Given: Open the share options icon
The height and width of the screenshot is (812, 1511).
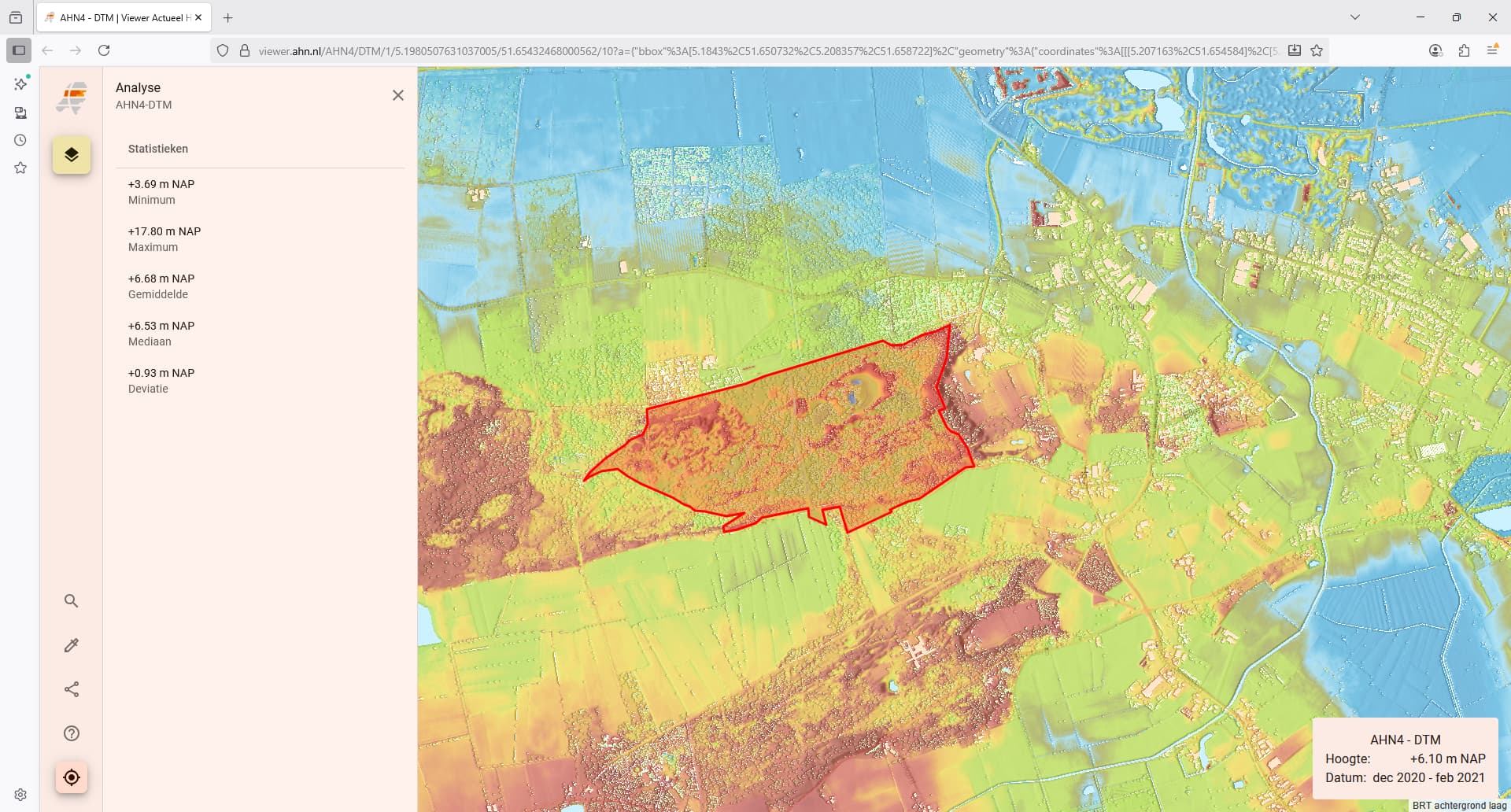Looking at the screenshot, I should [x=72, y=689].
